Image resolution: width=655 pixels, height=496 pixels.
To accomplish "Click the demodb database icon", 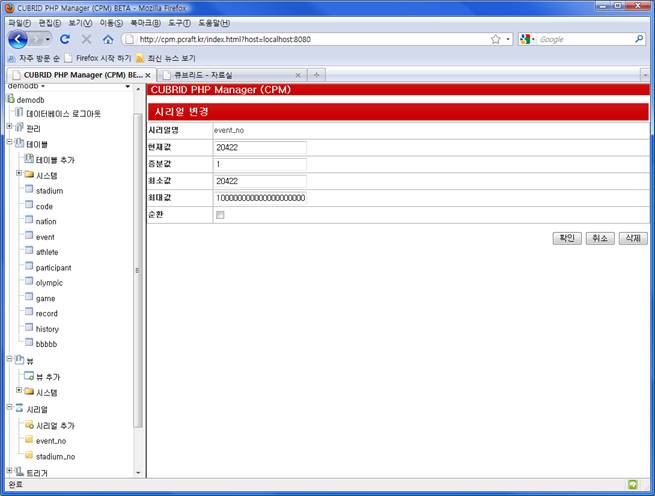I will point(11,99).
